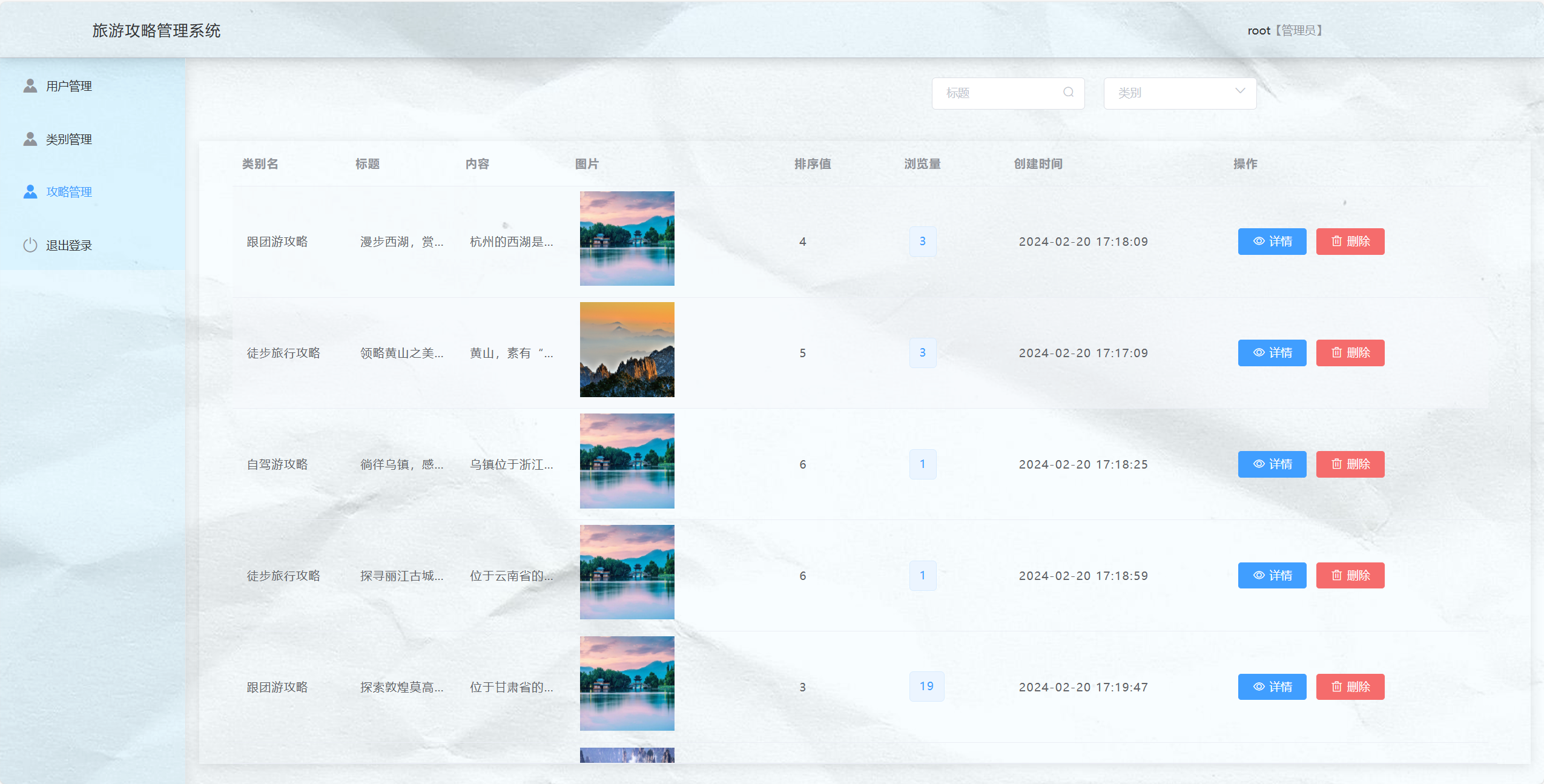Open 类别管理 in the sidebar
This screenshot has width=1544, height=784.
68,139
